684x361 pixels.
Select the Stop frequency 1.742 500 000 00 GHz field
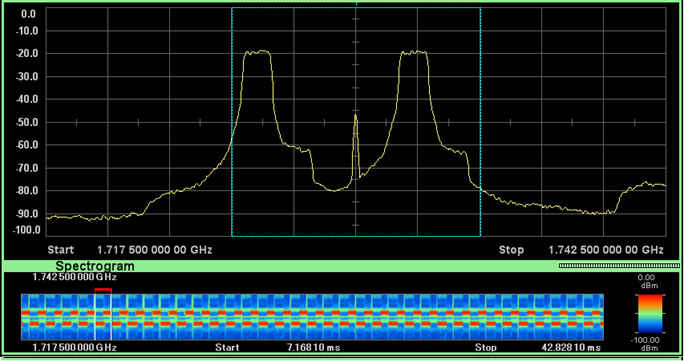click(x=606, y=250)
